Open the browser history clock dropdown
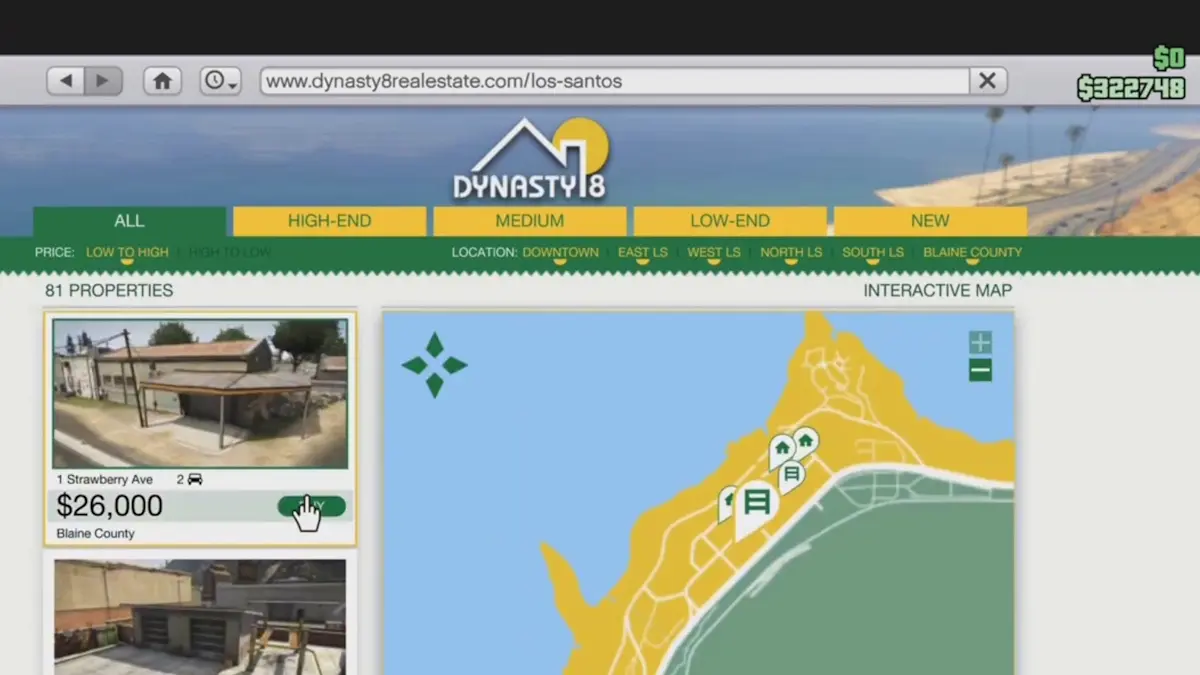This screenshot has width=1200, height=675. click(x=220, y=81)
